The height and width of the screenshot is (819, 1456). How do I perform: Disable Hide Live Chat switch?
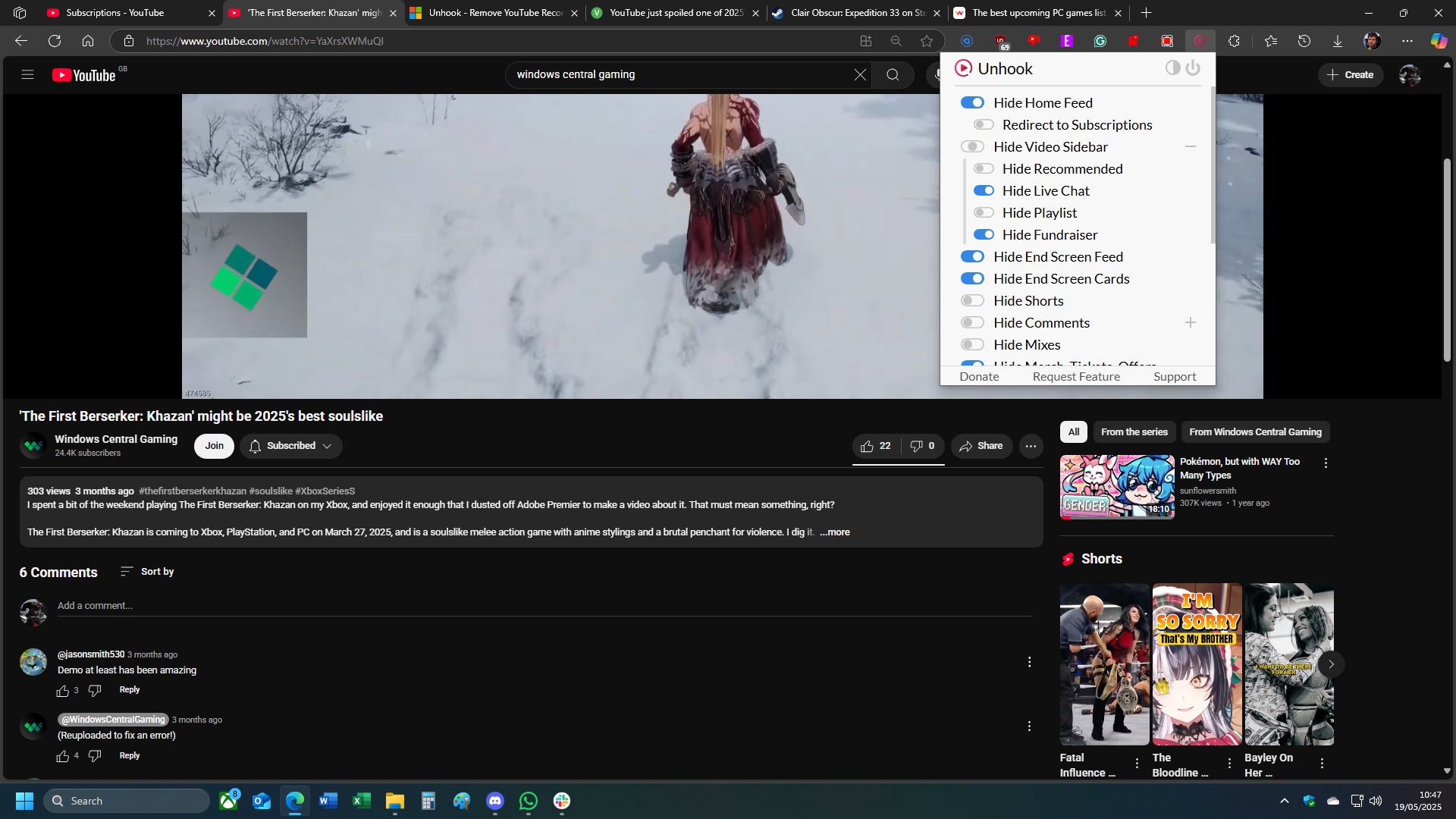(x=984, y=190)
